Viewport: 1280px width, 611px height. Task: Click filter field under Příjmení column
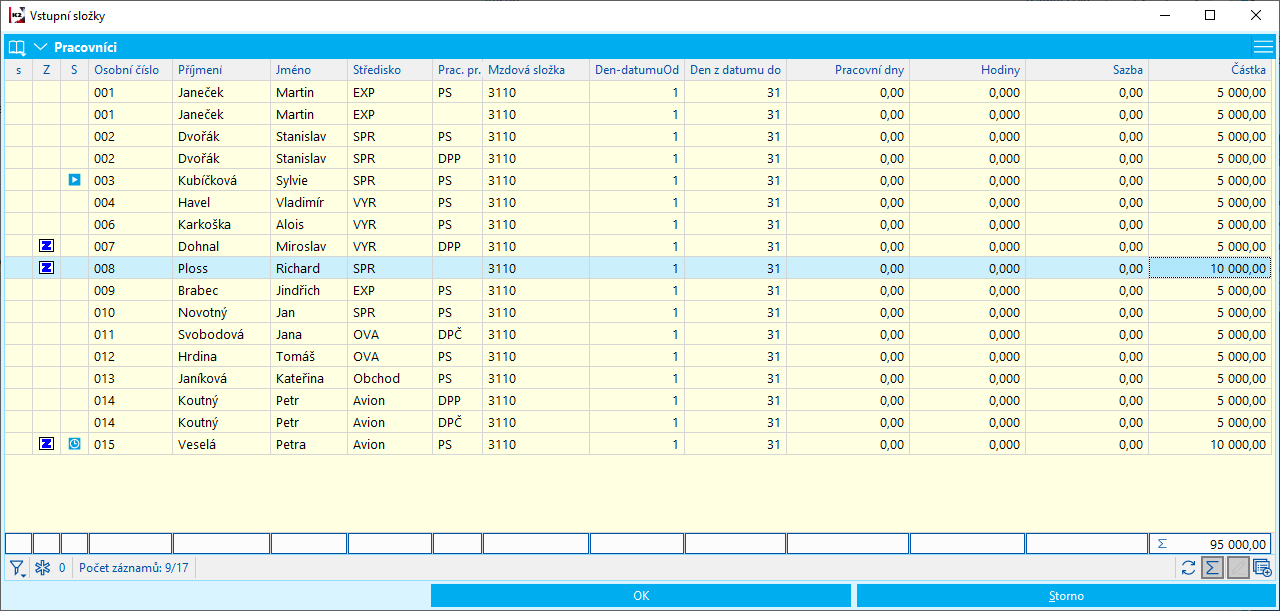[x=221, y=543]
